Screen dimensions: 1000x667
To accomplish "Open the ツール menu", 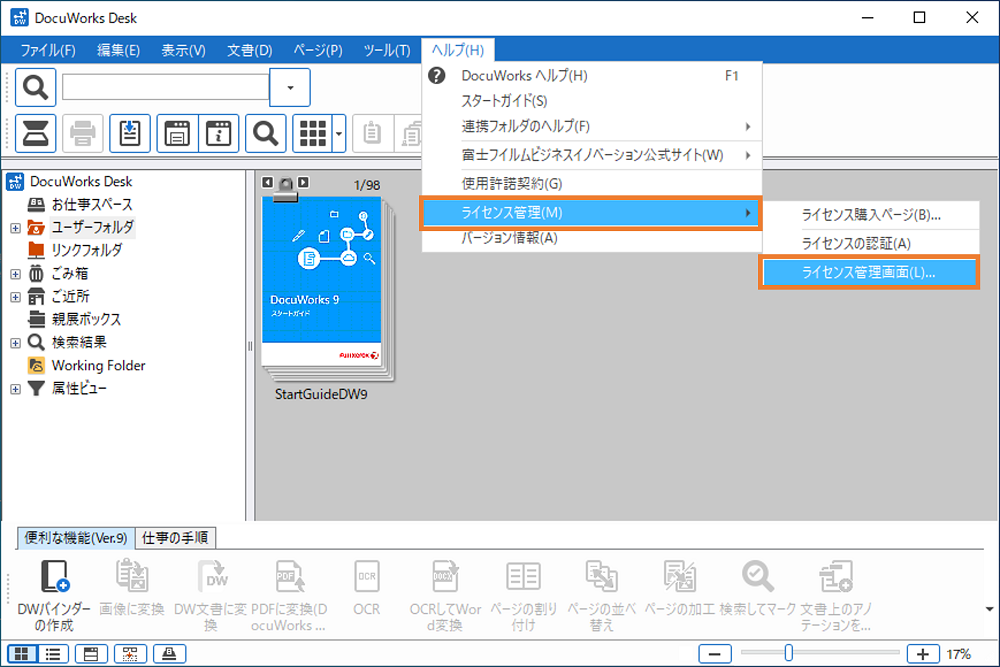I will point(386,50).
